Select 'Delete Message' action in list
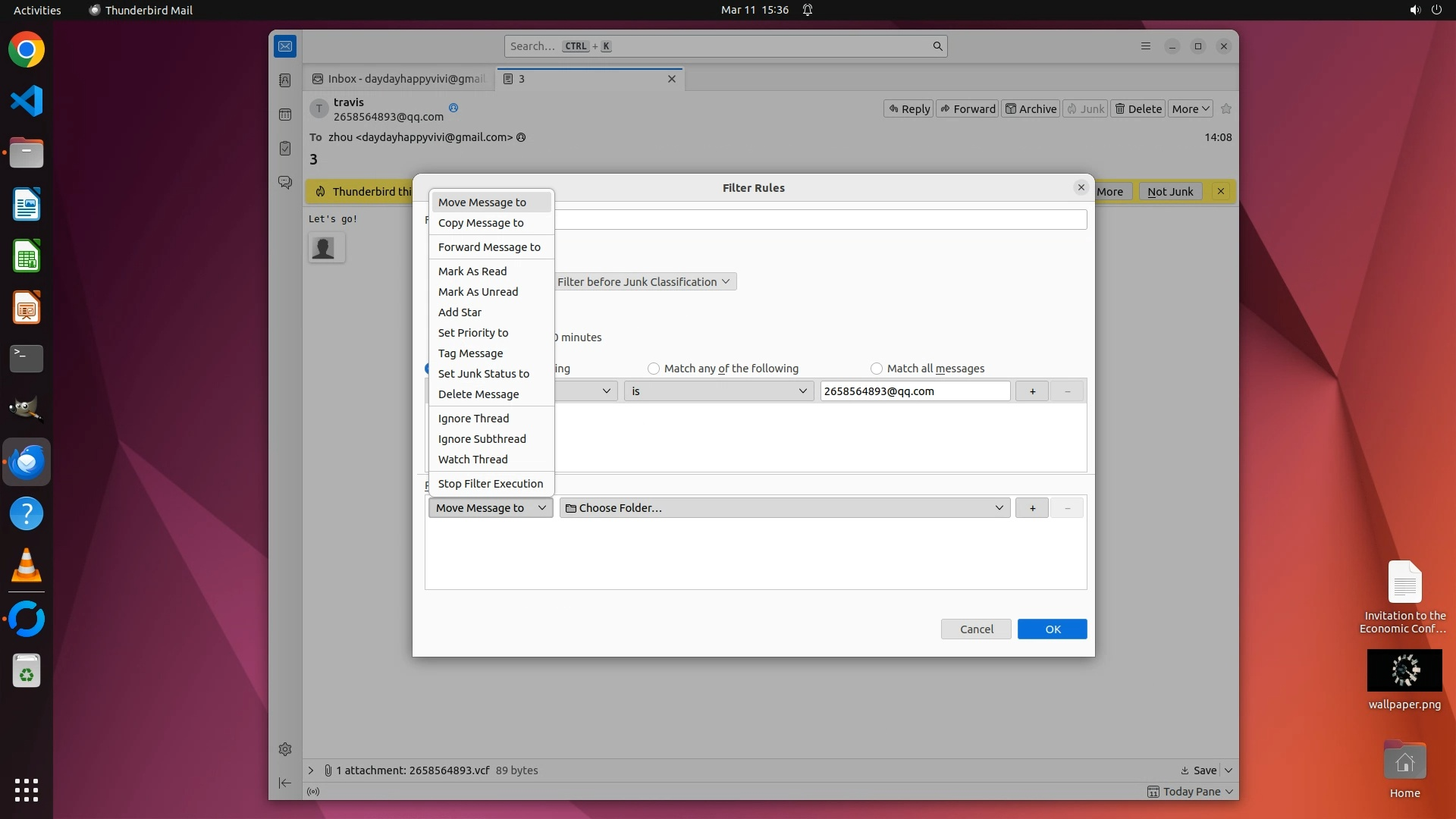Viewport: 1456px width, 819px height. pos(479,394)
